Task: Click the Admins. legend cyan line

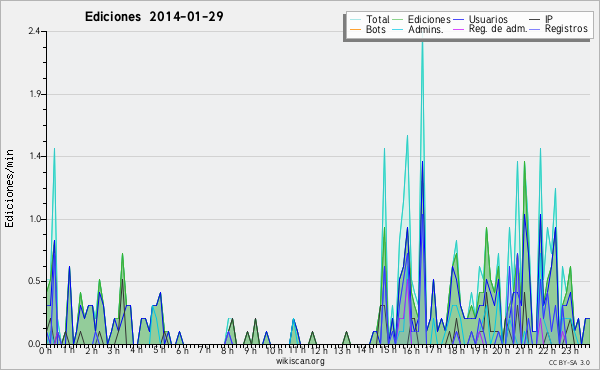Action: pos(398,29)
